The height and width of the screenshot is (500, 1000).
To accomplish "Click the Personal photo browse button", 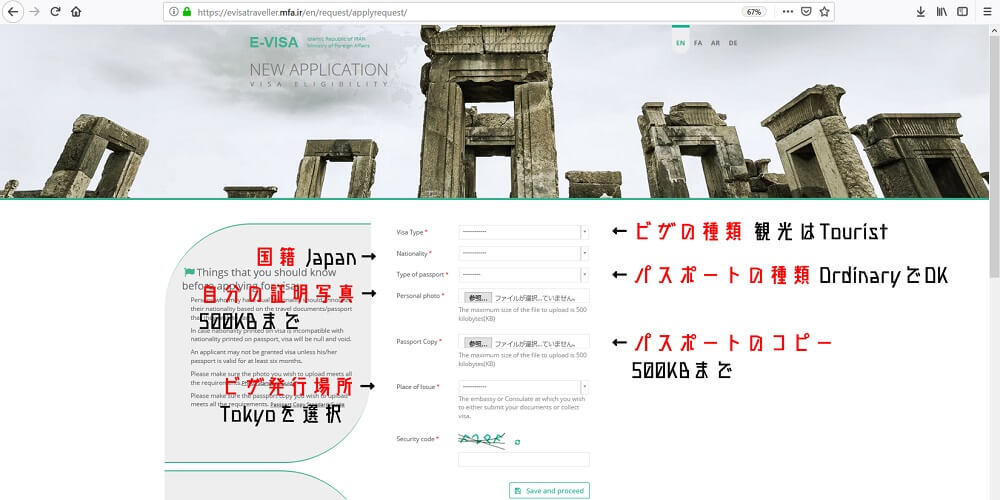I will (x=478, y=298).
